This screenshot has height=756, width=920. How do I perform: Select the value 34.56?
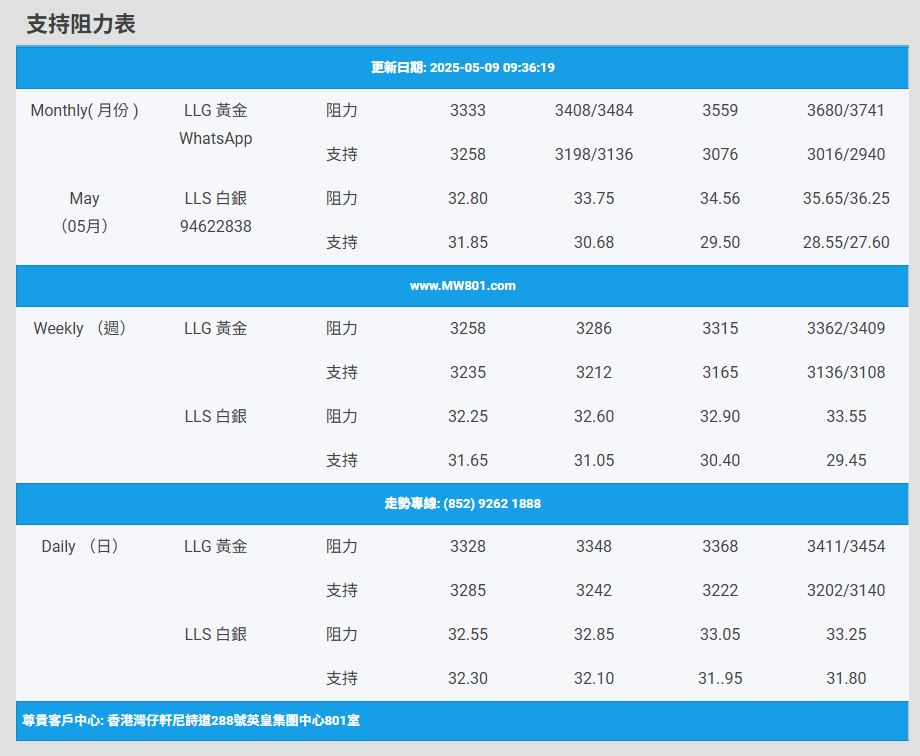click(x=720, y=198)
